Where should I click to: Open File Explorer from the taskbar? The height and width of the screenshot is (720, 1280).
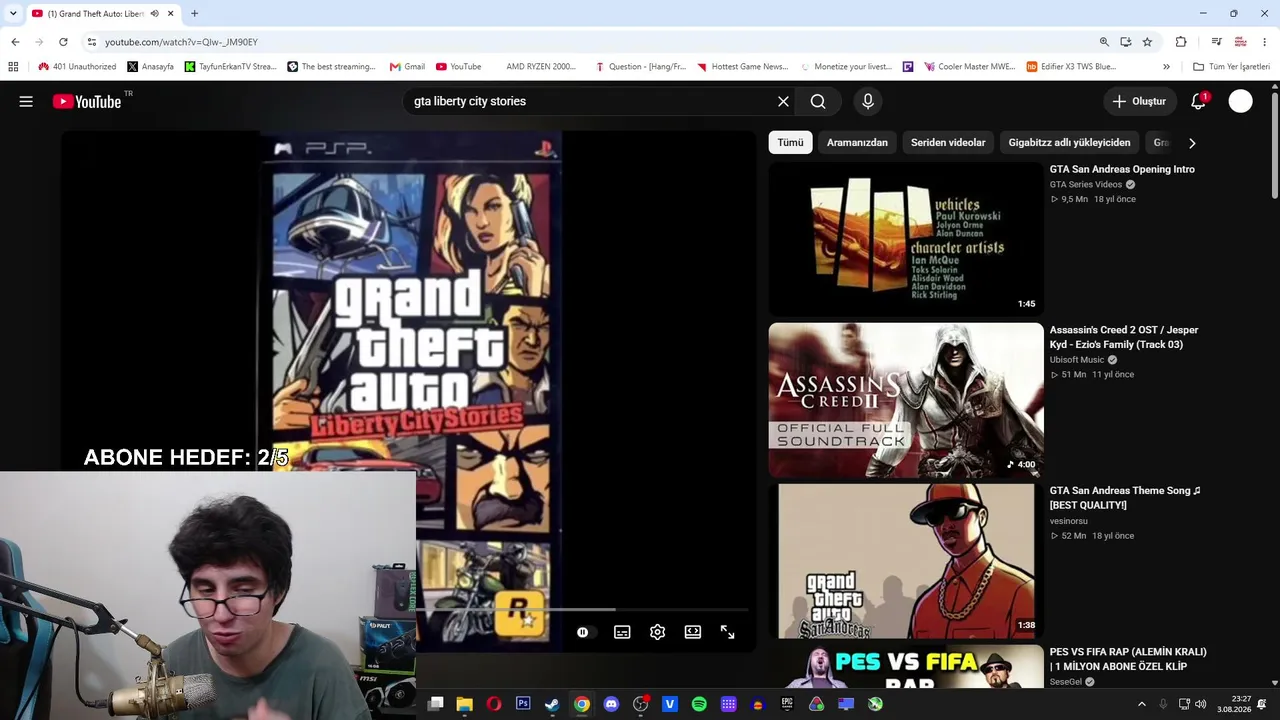click(464, 704)
